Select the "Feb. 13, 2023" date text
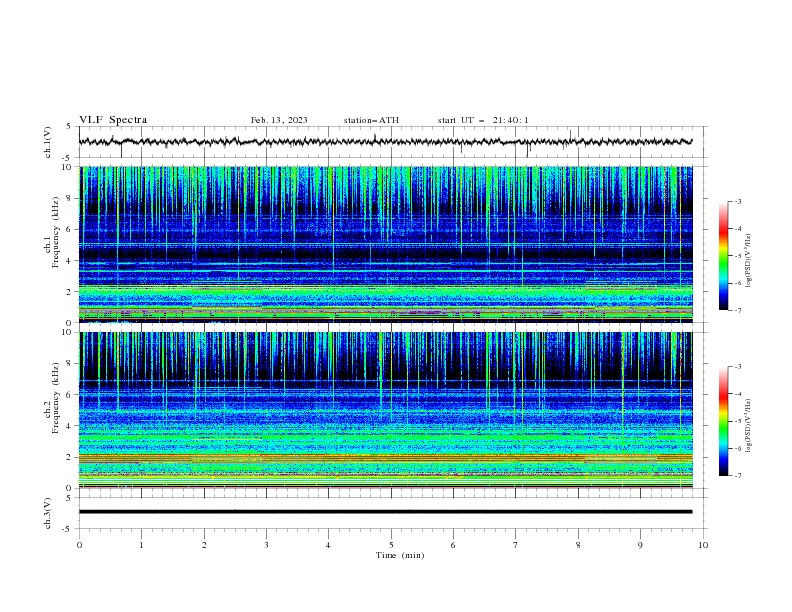The width and height of the screenshot is (792, 612). [279, 120]
